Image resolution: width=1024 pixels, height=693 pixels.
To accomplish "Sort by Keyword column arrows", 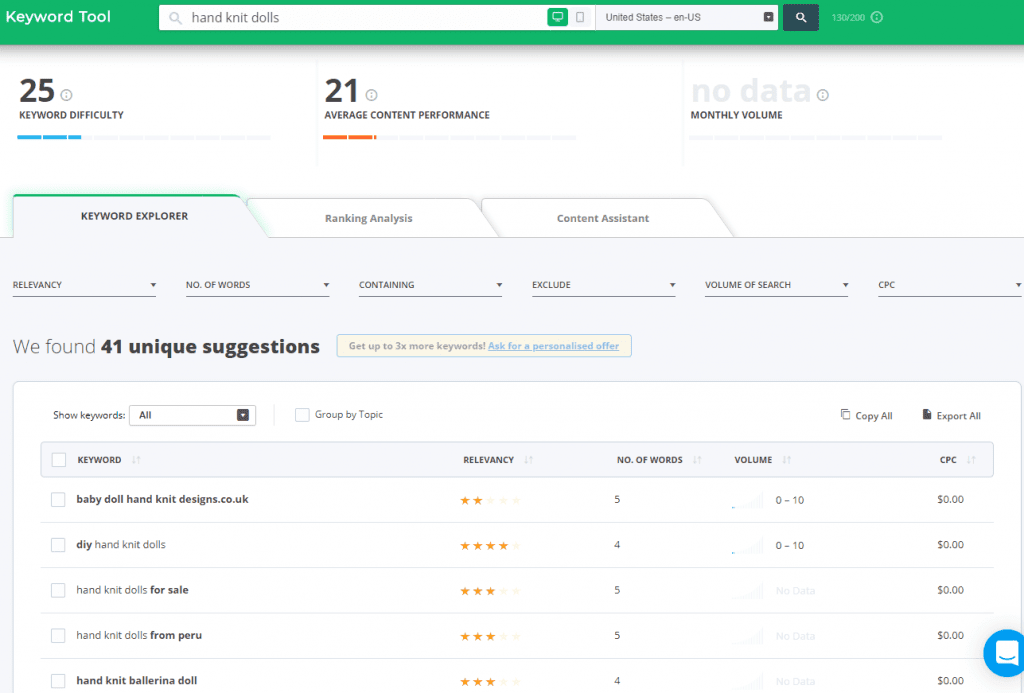I will coord(136,460).
